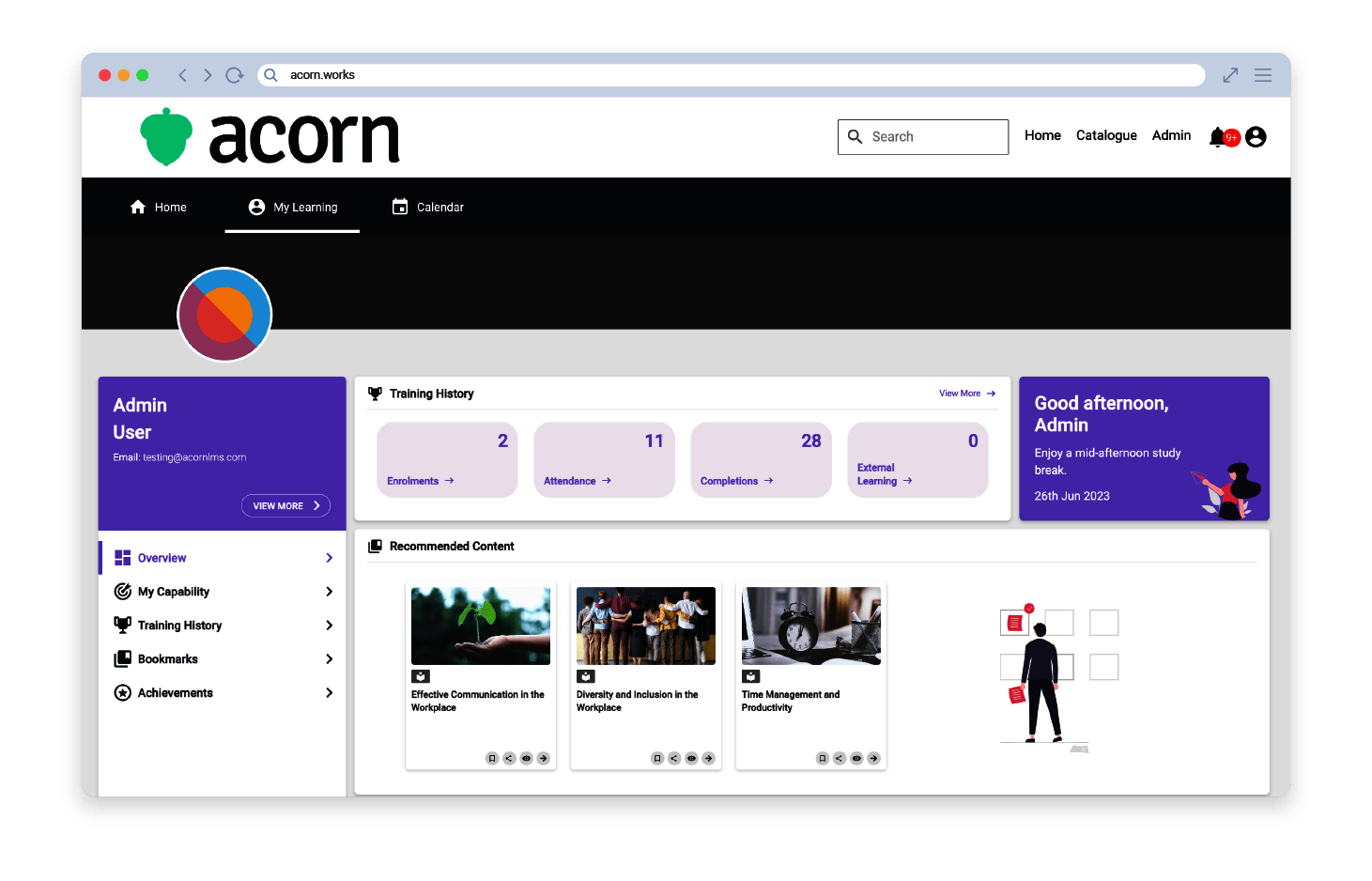Follow the View More training history link
Image resolution: width=1372 pixels, height=881 pixels.
pos(967,394)
